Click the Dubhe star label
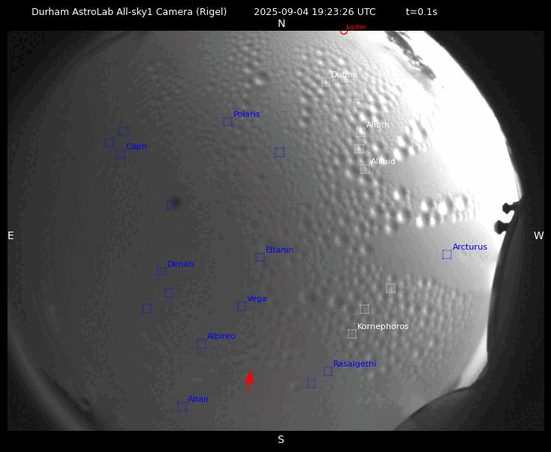This screenshot has height=452, width=551. click(344, 75)
